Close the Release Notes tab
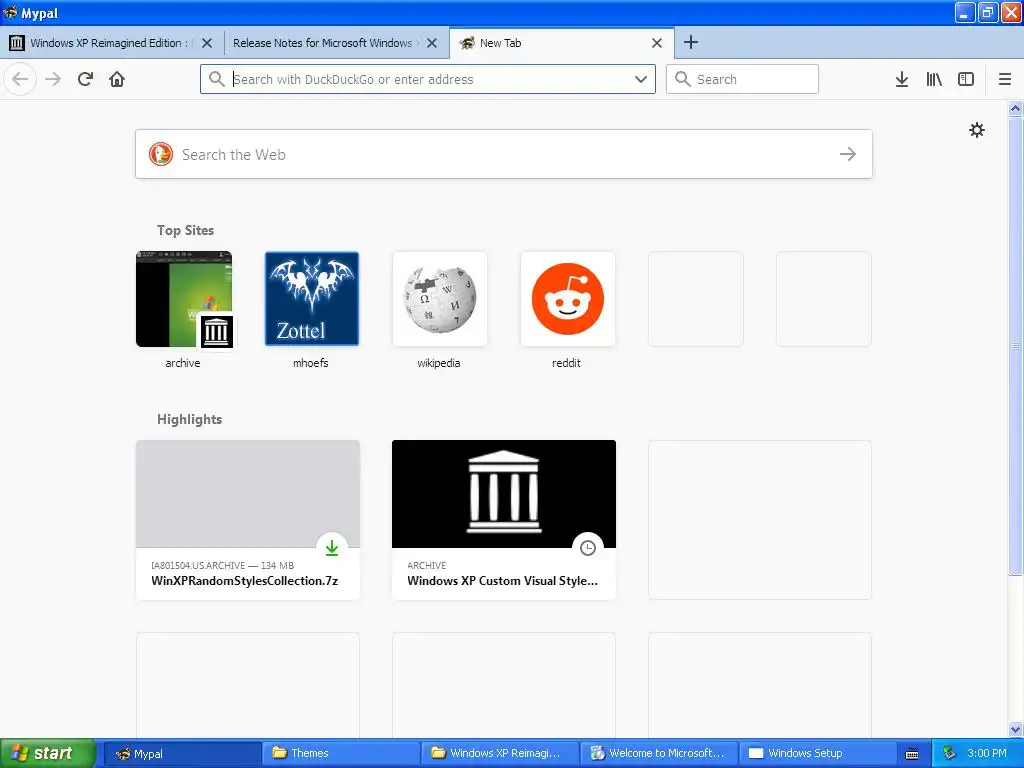This screenshot has width=1024, height=768. click(432, 43)
